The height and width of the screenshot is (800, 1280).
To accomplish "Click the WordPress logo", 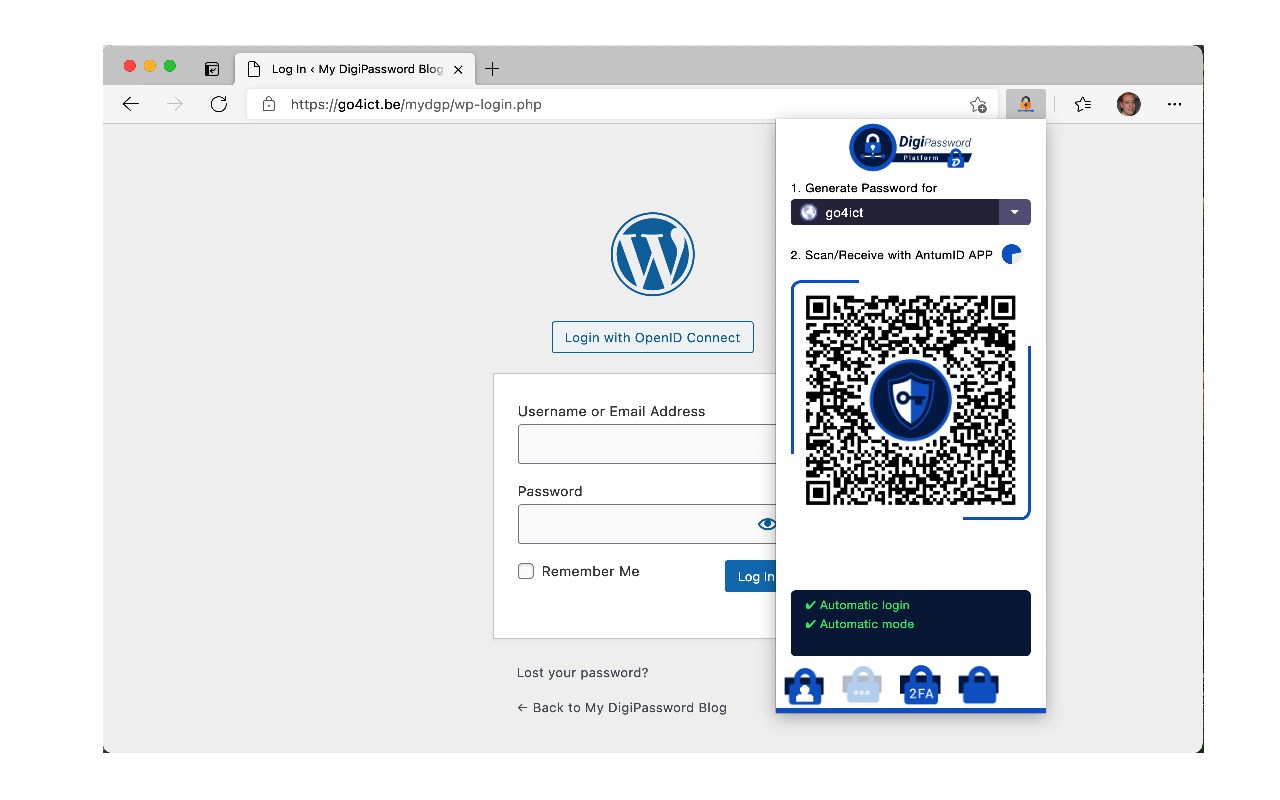I will point(653,254).
